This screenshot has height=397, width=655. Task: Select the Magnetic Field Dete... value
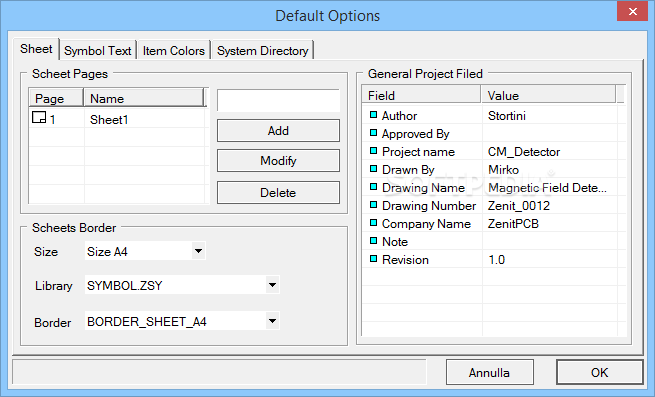pos(547,187)
